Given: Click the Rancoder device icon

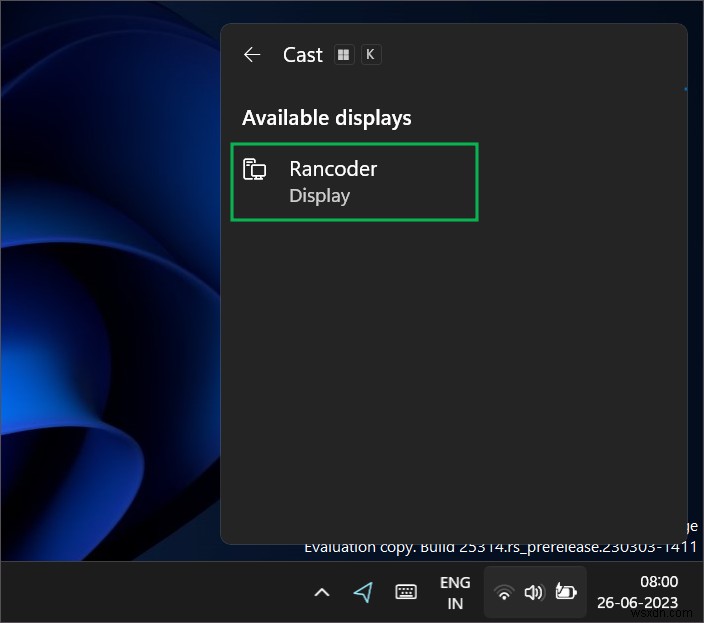Looking at the screenshot, I should (x=255, y=169).
